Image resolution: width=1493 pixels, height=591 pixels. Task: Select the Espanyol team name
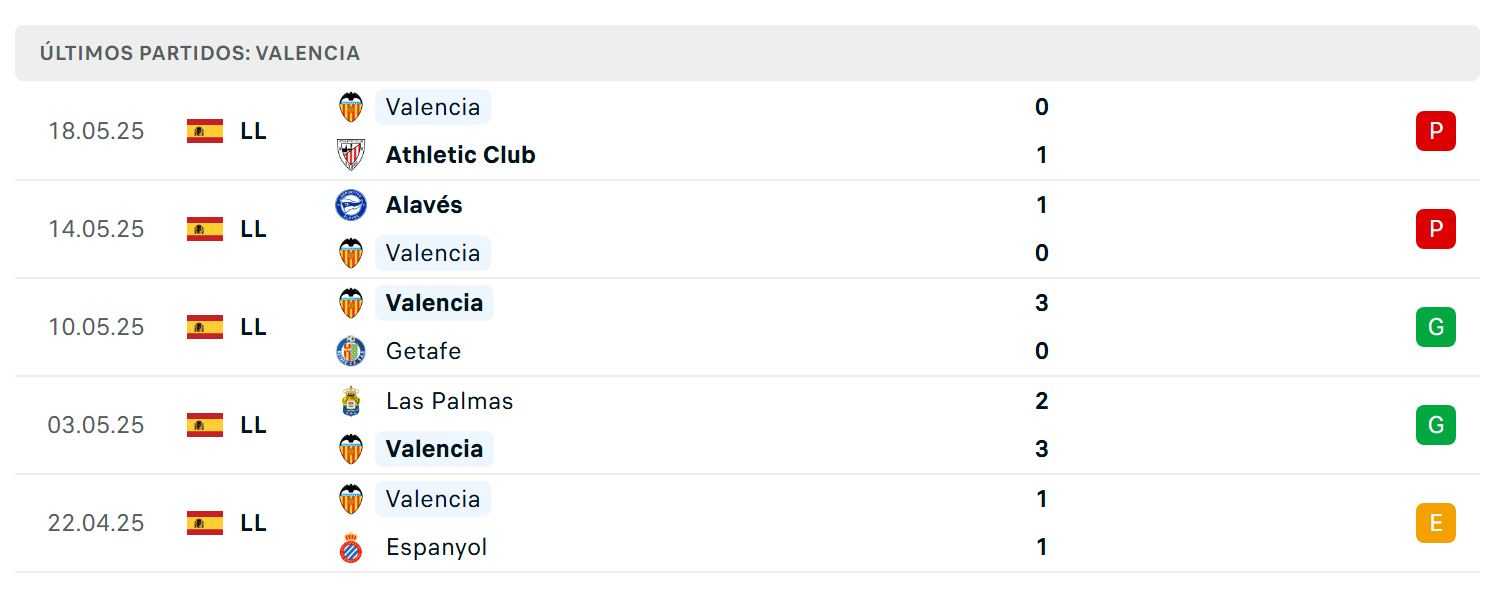436,547
